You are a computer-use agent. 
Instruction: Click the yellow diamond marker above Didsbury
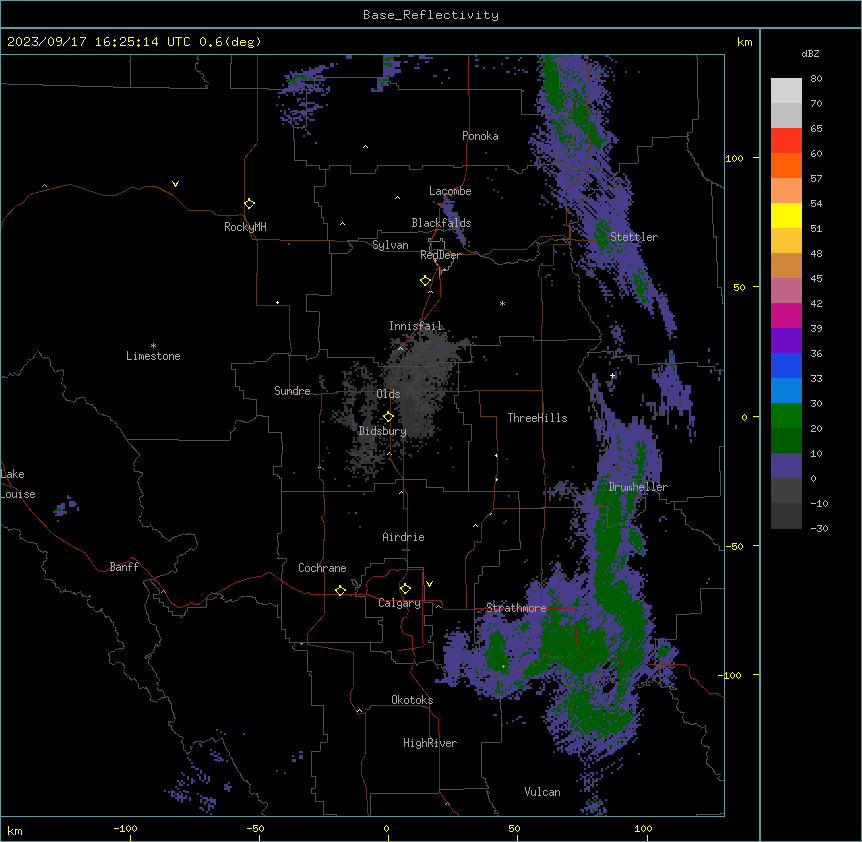[x=388, y=417]
